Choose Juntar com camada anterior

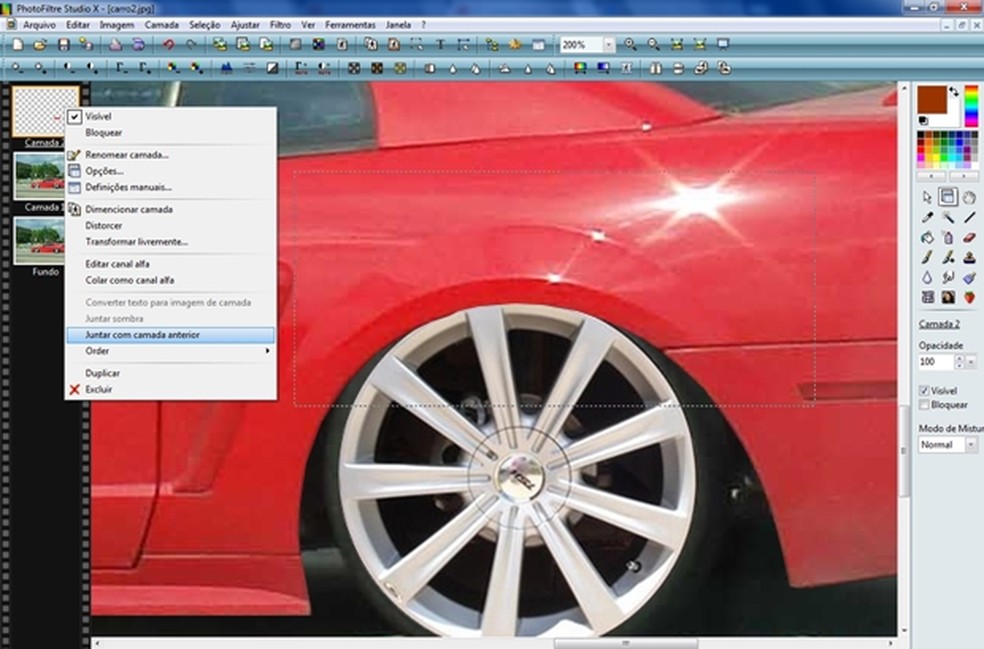[142, 335]
